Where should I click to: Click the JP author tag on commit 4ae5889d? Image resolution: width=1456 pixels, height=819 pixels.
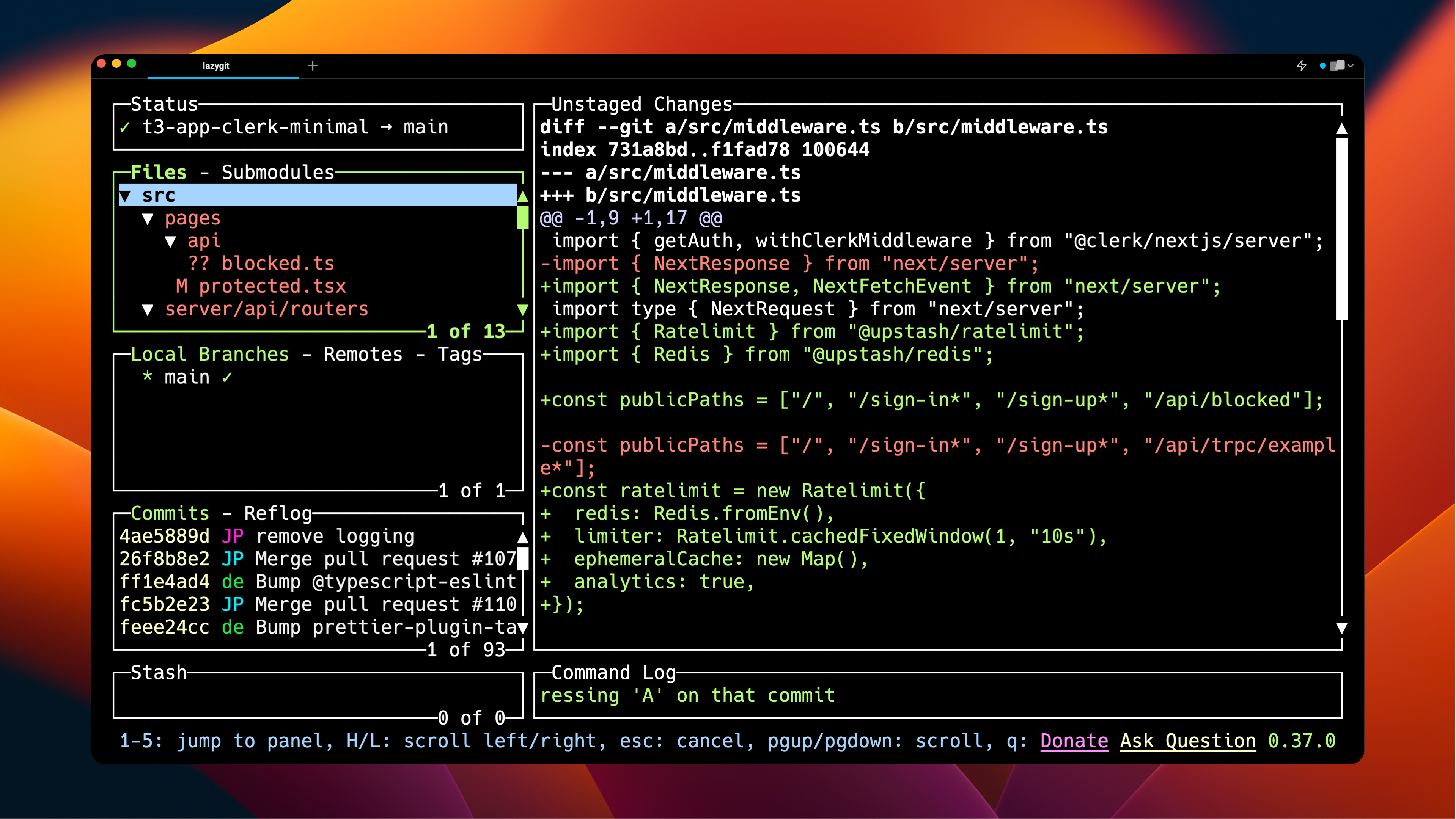point(232,537)
